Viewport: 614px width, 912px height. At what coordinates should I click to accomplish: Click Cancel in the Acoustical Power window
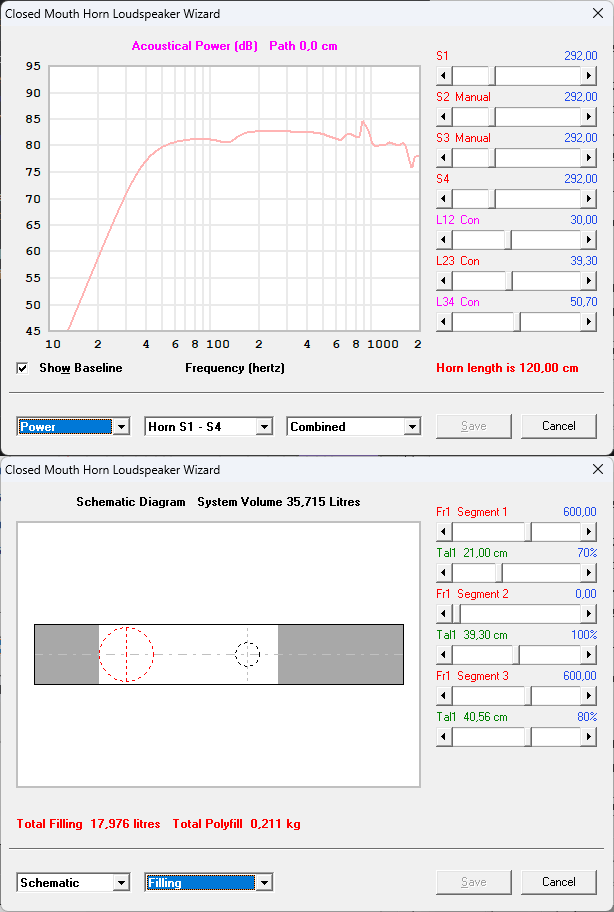pyautogui.click(x=559, y=426)
